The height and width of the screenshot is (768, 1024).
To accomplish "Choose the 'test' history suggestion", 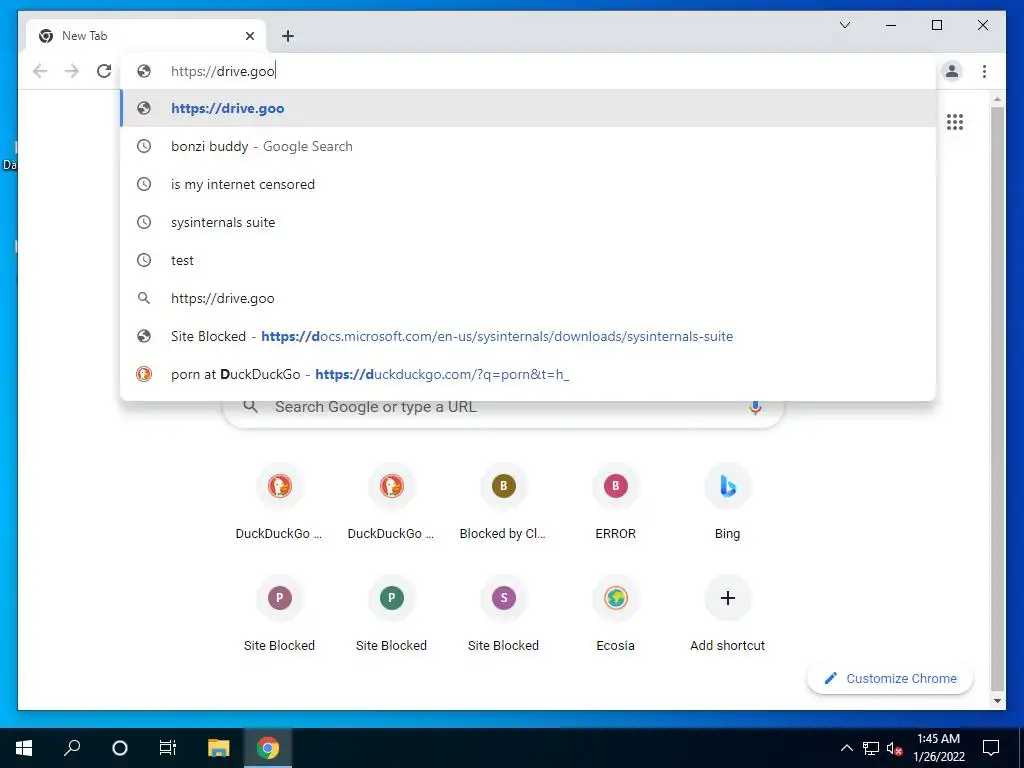I will (x=528, y=260).
